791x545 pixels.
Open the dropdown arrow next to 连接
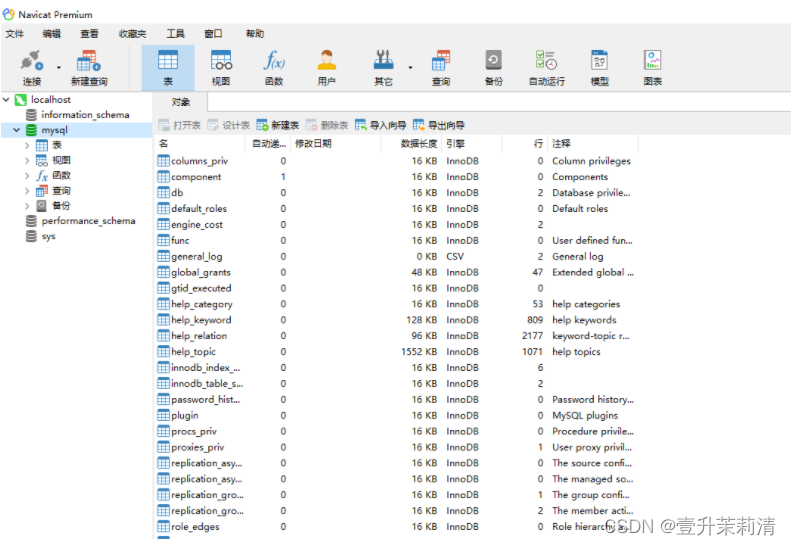pos(59,67)
